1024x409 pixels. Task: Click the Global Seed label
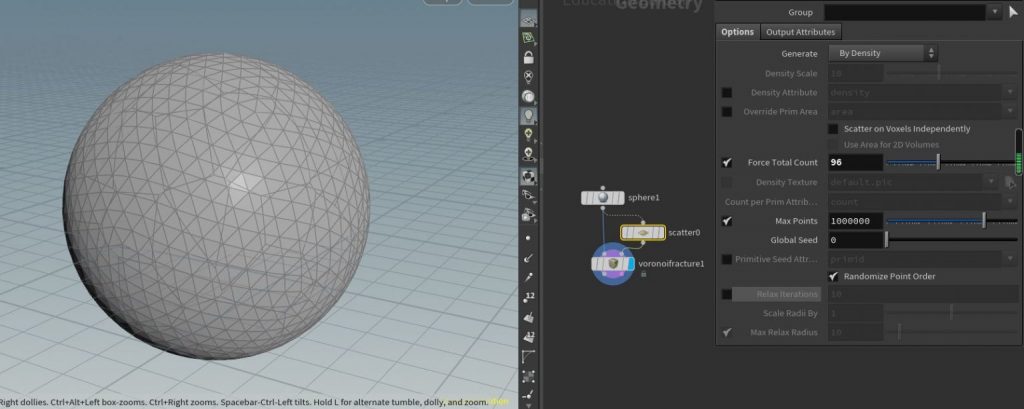[793, 240]
